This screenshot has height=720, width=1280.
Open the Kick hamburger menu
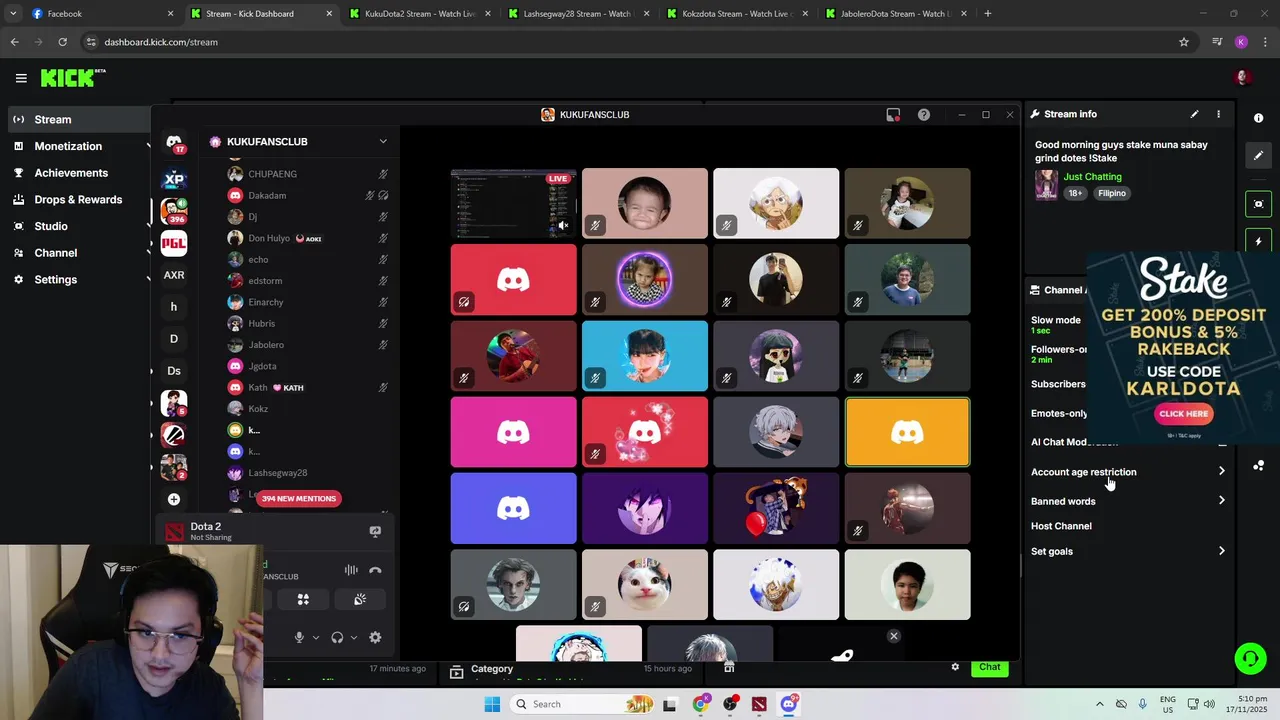(21, 78)
